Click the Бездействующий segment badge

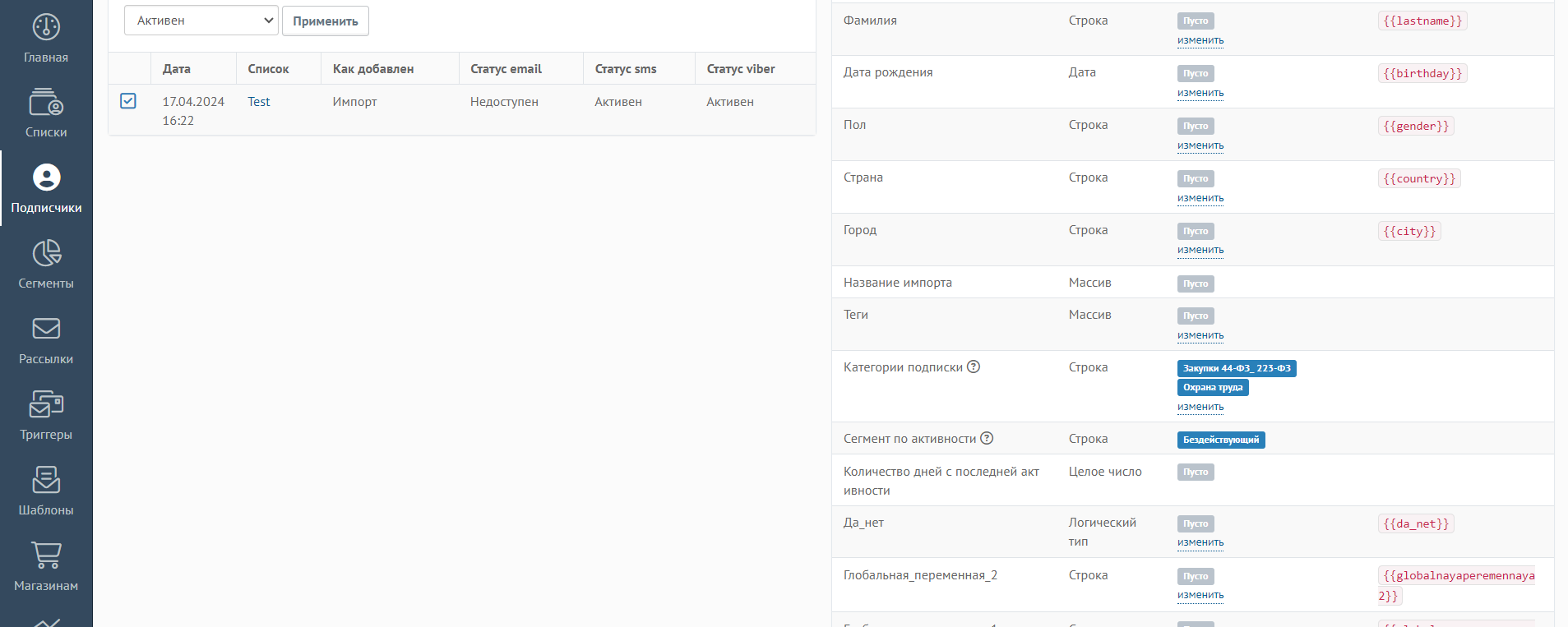pyautogui.click(x=1221, y=440)
